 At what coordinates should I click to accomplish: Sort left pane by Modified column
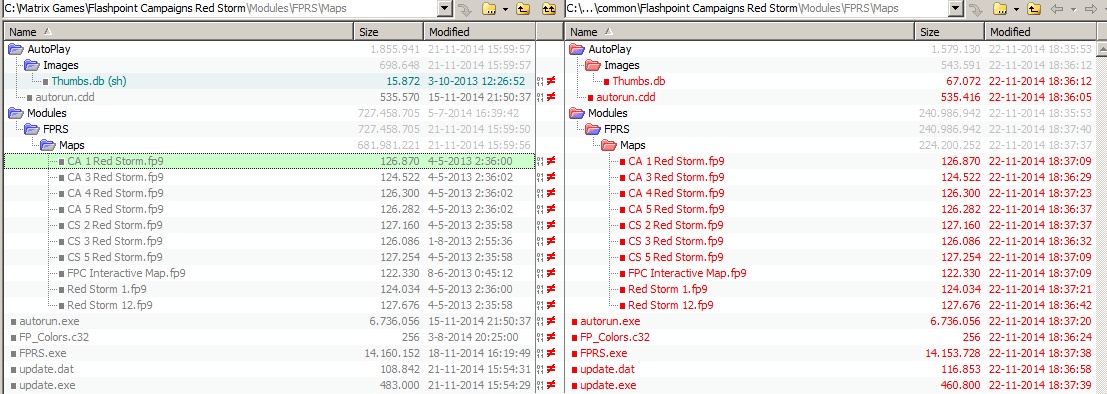(479, 32)
